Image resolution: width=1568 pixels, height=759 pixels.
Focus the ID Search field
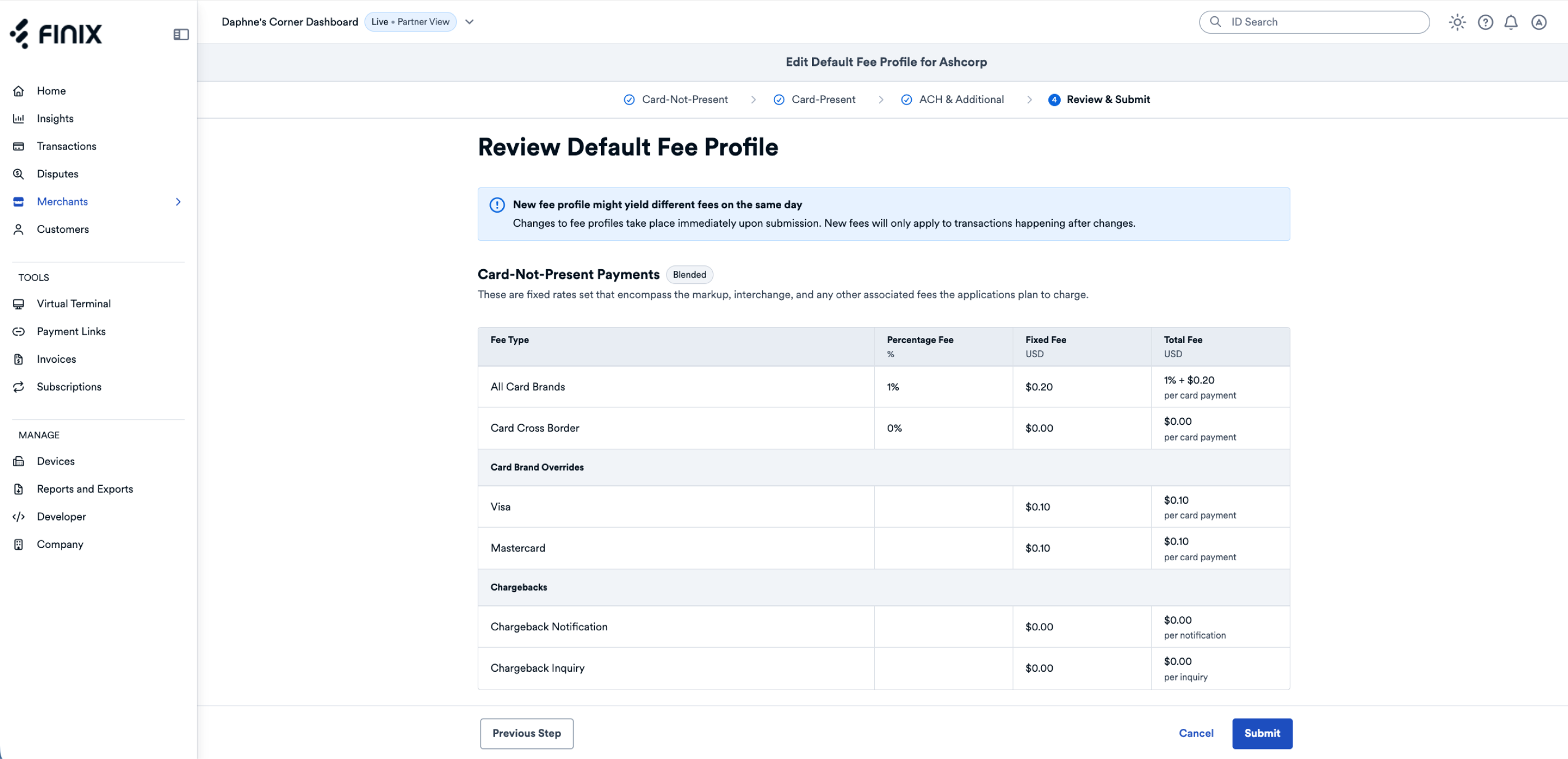(1314, 22)
